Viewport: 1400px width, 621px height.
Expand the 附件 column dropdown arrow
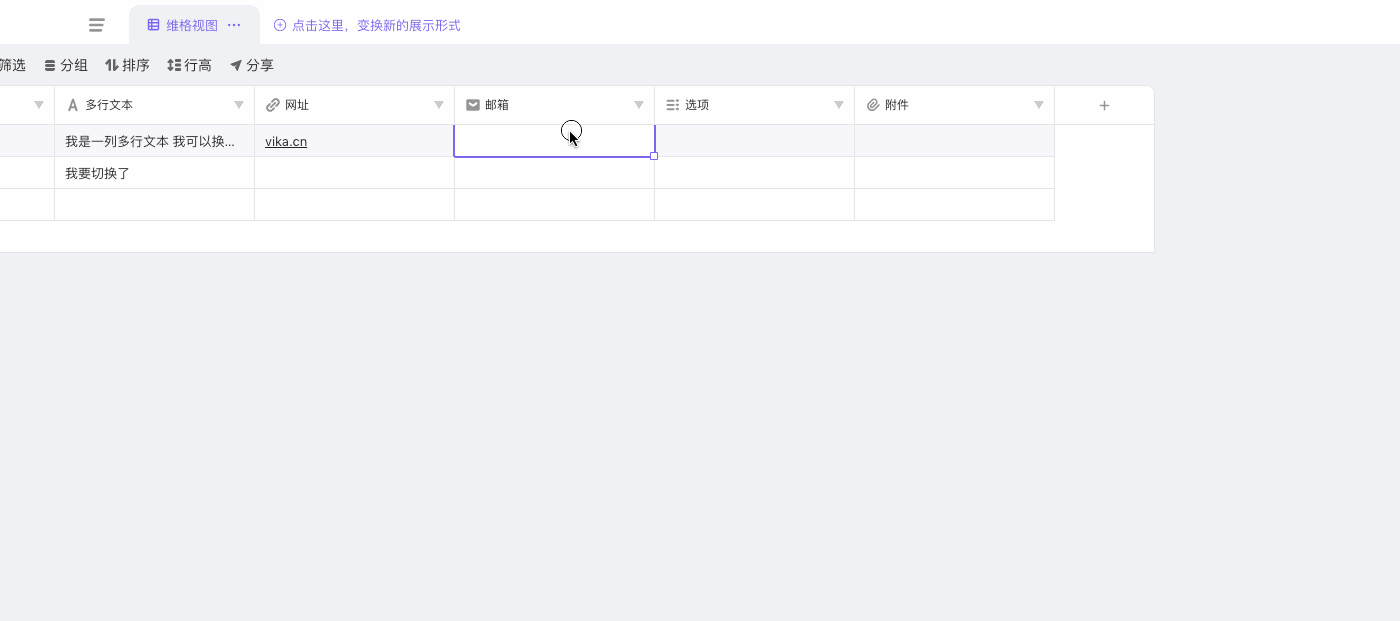click(1039, 105)
